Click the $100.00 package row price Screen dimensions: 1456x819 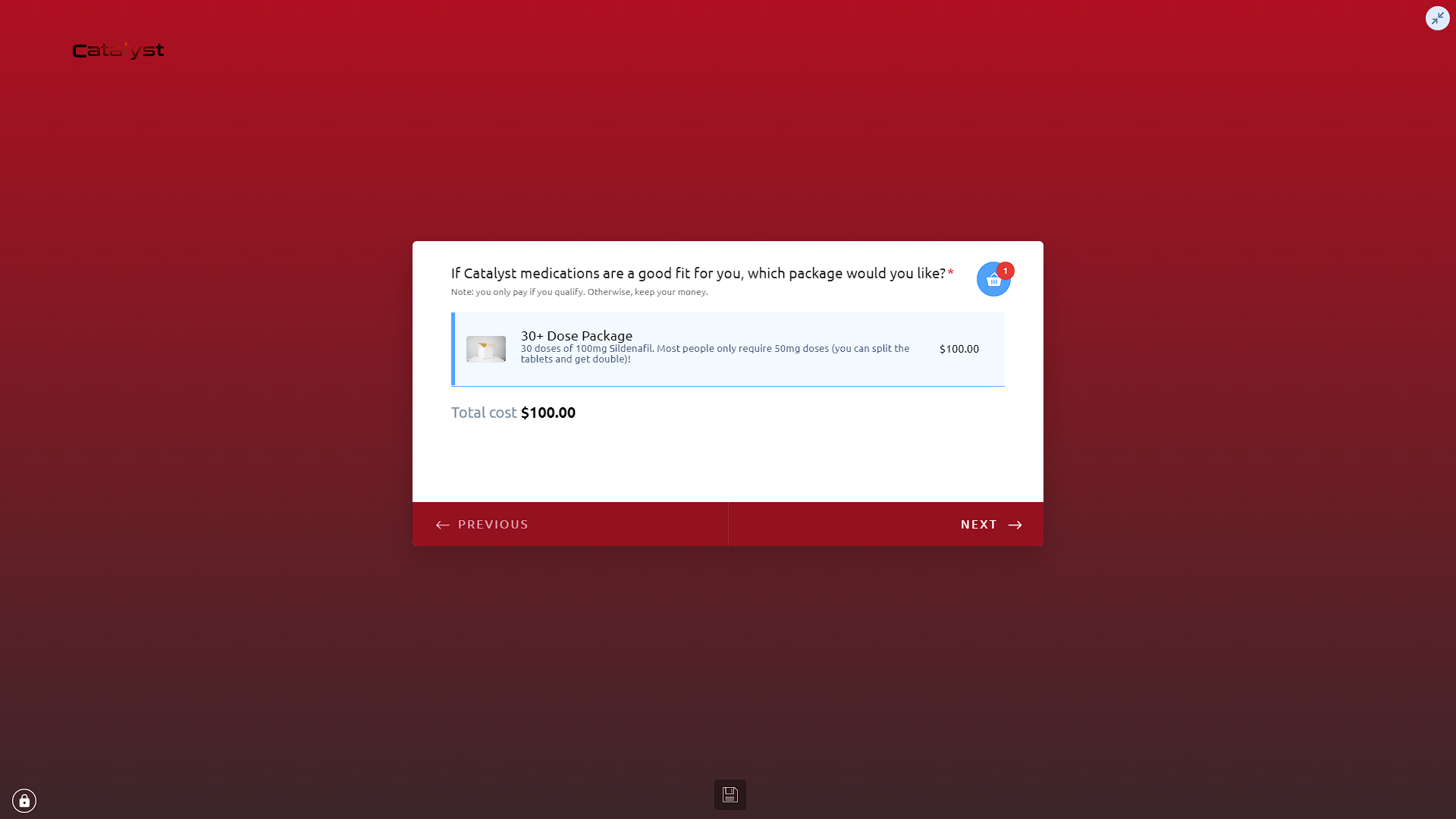coord(959,349)
